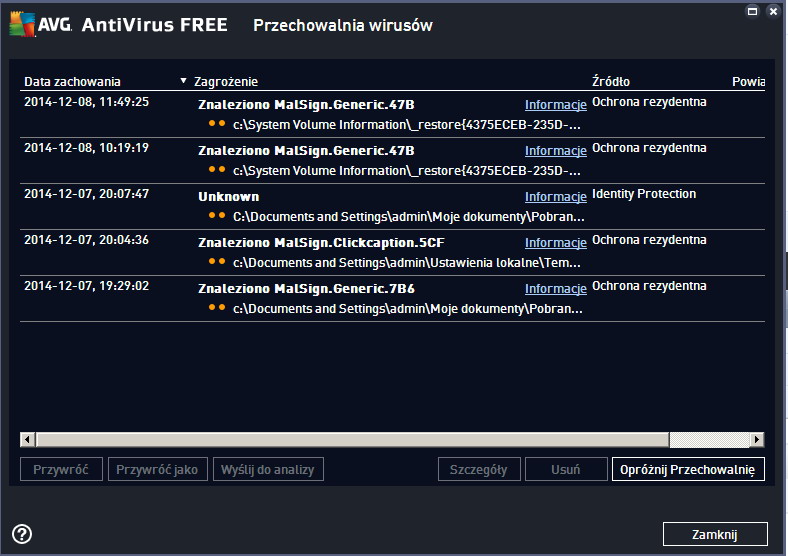Image resolution: width=788 pixels, height=556 pixels.
Task: Click Ustawienia lokalne\Tem... file path
Action: click(407, 263)
